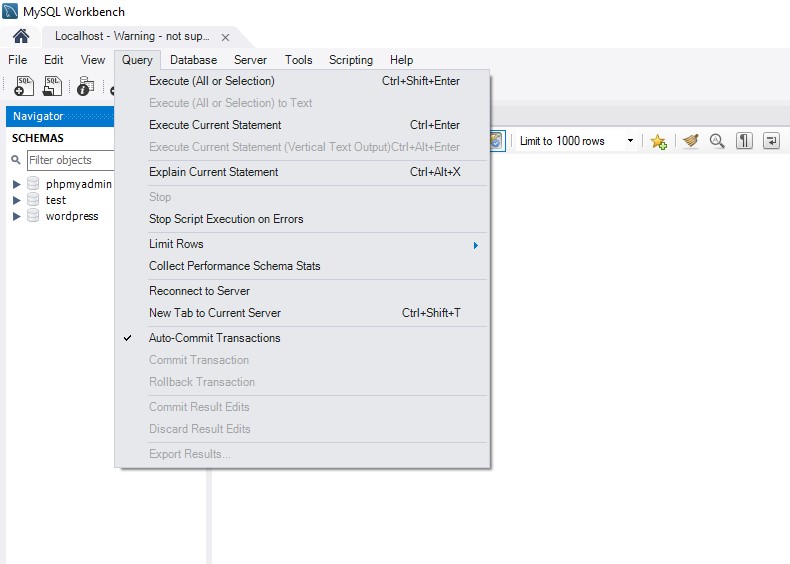Add query to snippets star icon
Image resolution: width=790 pixels, height=564 pixels.
pos(658,141)
